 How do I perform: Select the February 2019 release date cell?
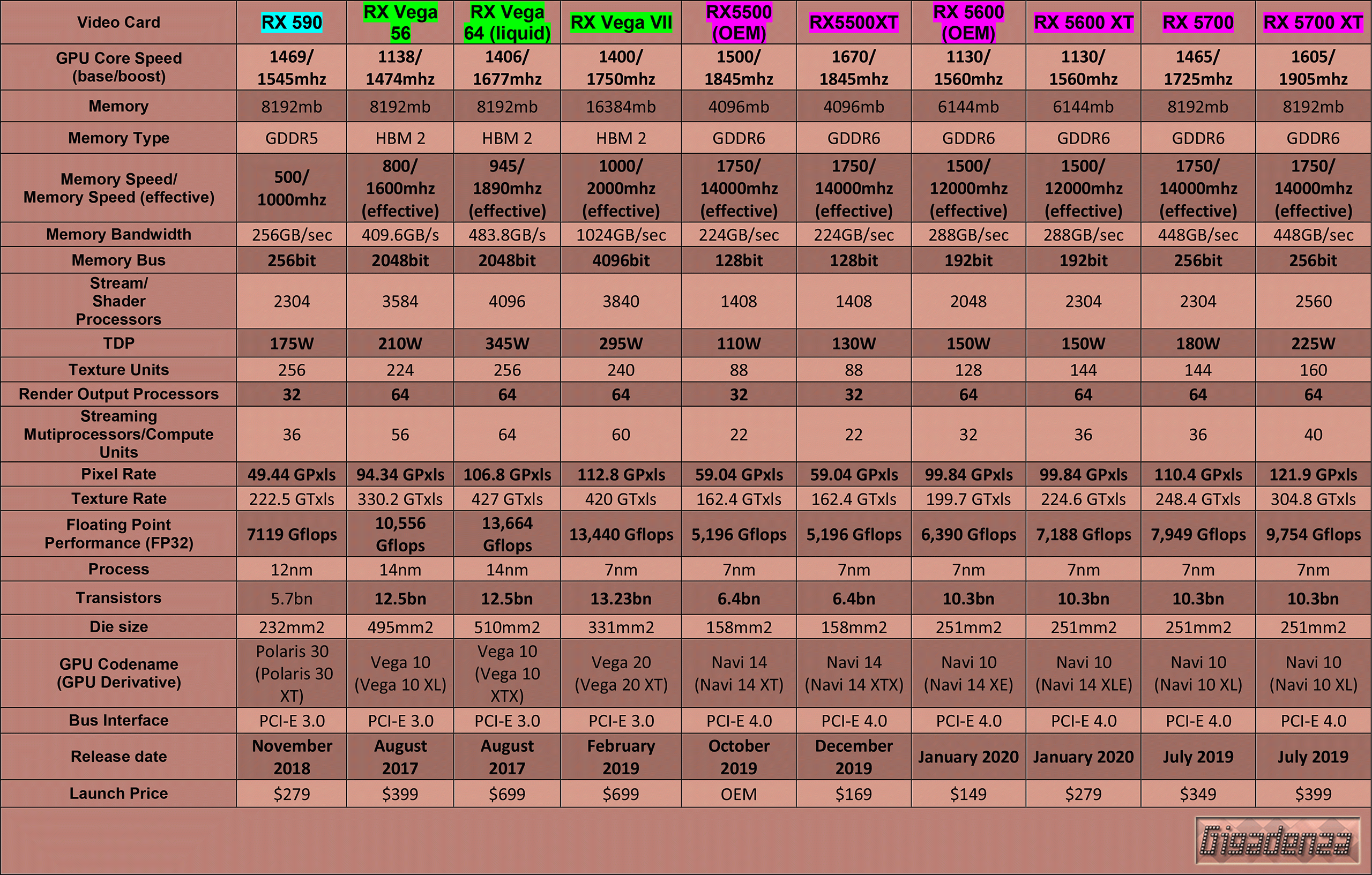tap(621, 757)
